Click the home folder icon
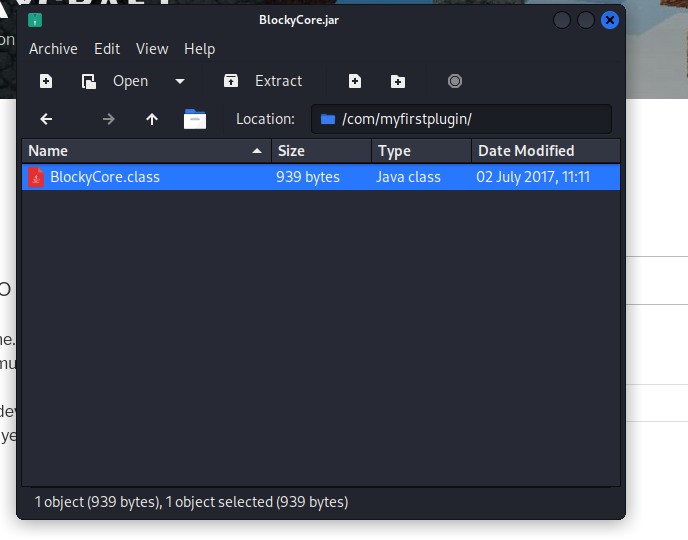The width and height of the screenshot is (688, 540). 195,119
